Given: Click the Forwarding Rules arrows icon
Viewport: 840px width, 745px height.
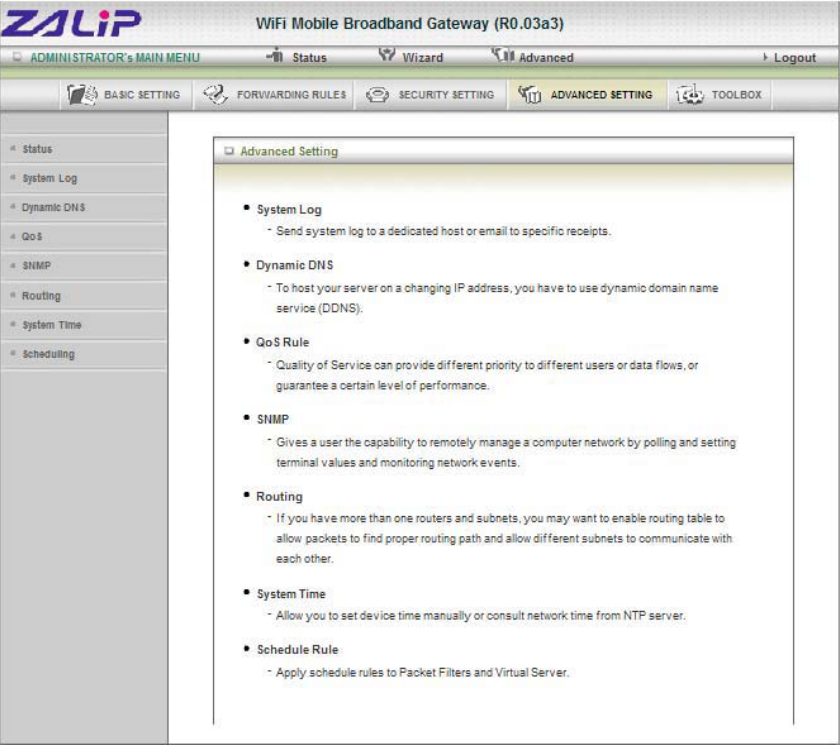Looking at the screenshot, I should [x=215, y=95].
